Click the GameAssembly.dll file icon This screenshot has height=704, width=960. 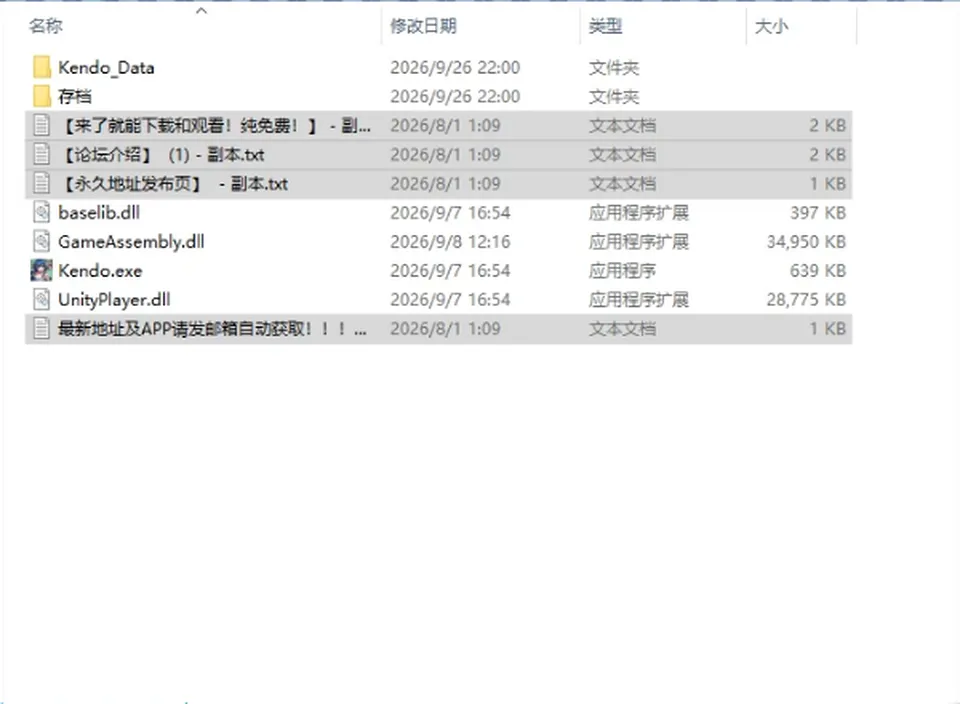[42, 241]
